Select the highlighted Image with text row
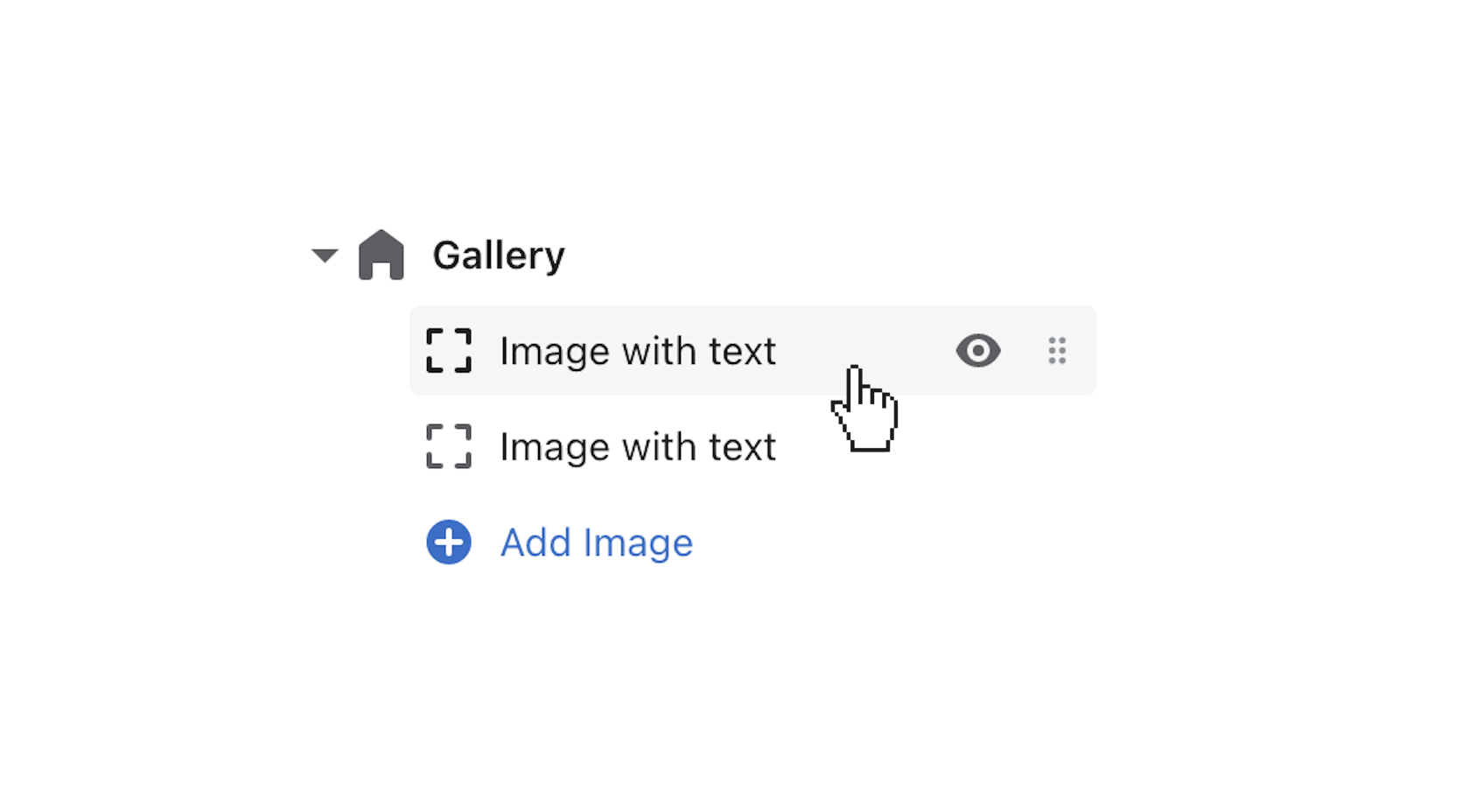Screen dimensions: 1484x812 (x=637, y=351)
